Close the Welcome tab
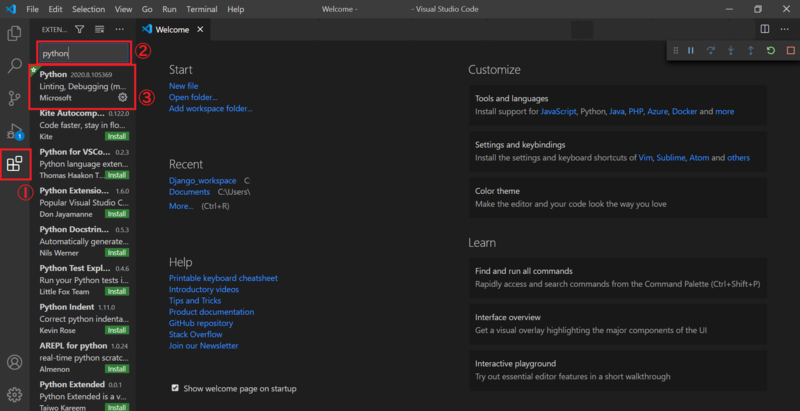 (x=200, y=30)
